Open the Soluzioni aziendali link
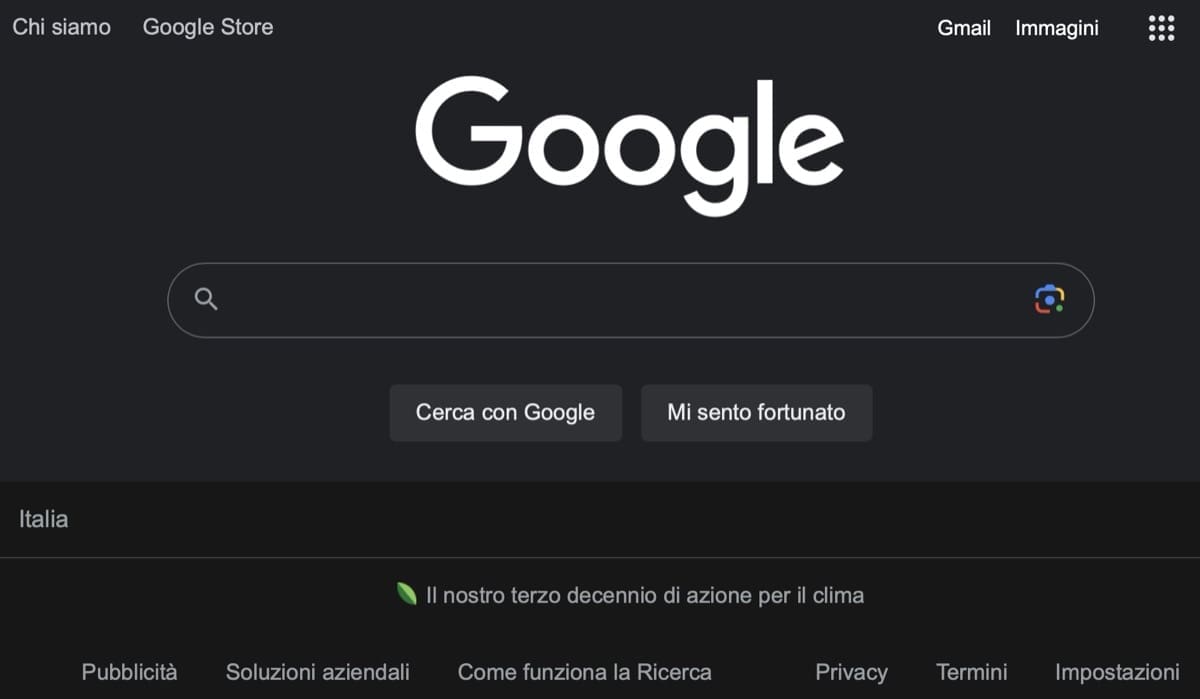 (317, 672)
